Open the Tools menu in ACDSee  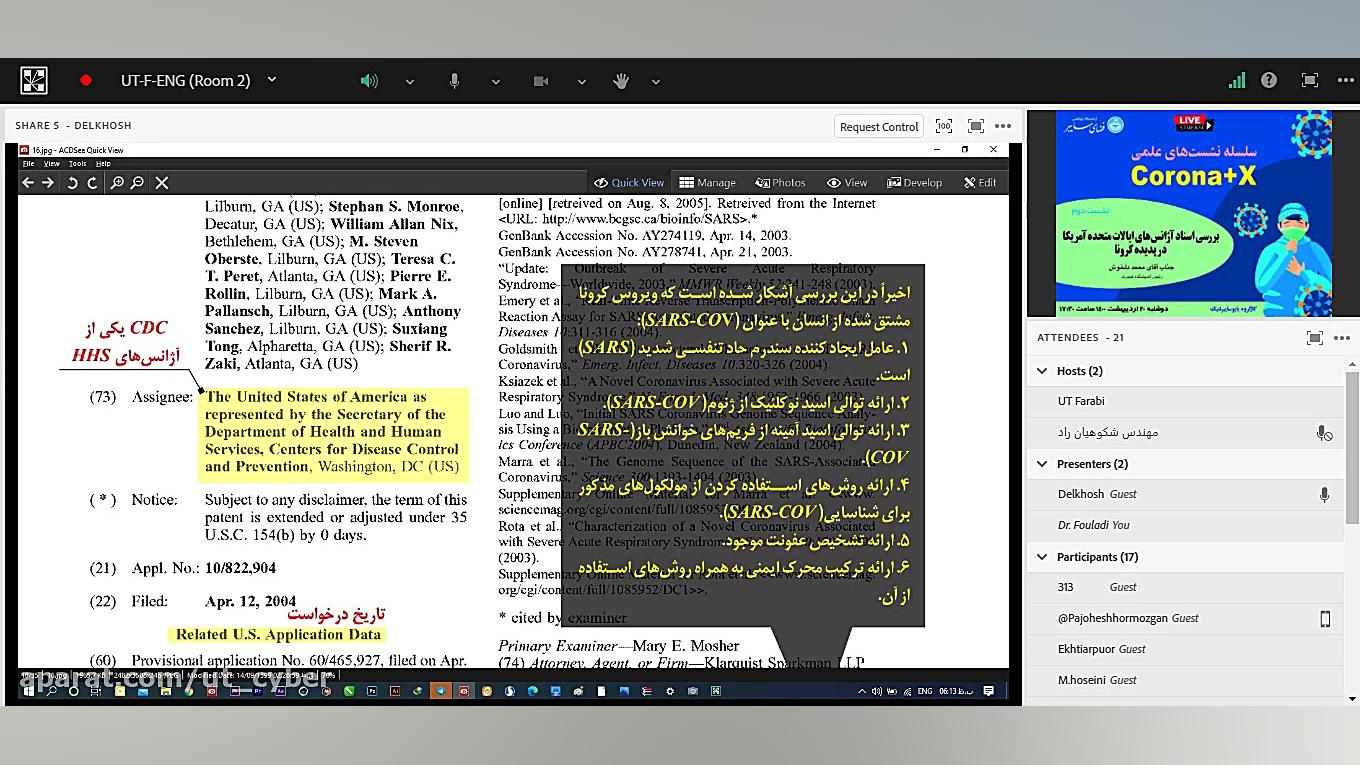77,163
